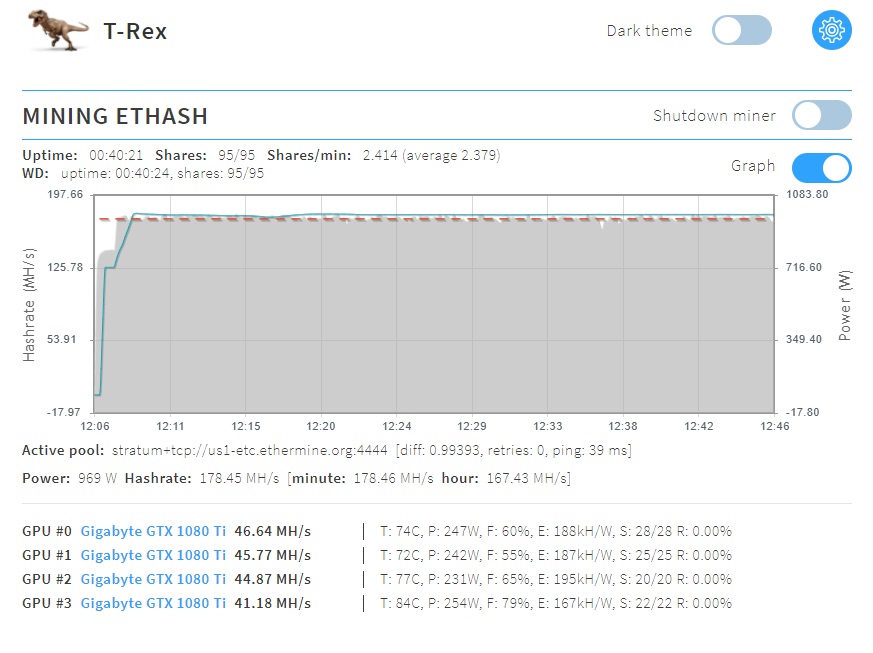Toggle the Shutdown miner switch
The height and width of the screenshot is (653, 873).
point(822,115)
